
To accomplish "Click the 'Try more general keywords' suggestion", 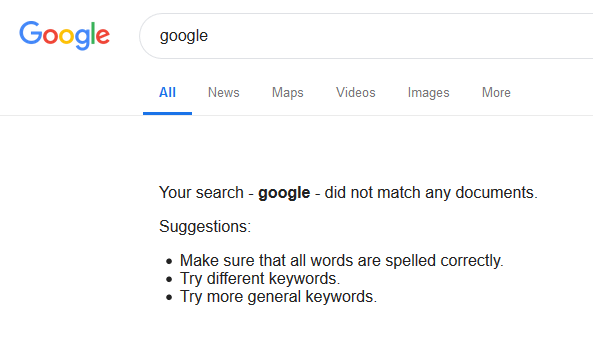I will click(x=278, y=297).
